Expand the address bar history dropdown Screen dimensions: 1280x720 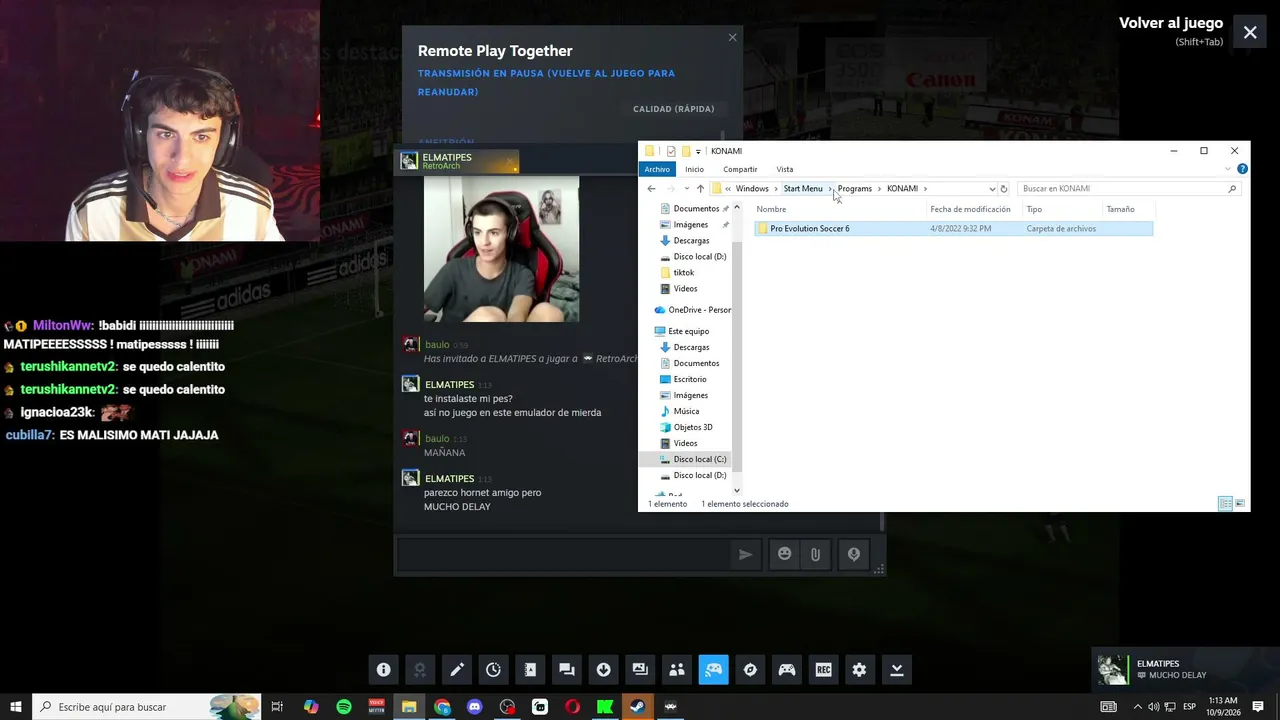992,189
